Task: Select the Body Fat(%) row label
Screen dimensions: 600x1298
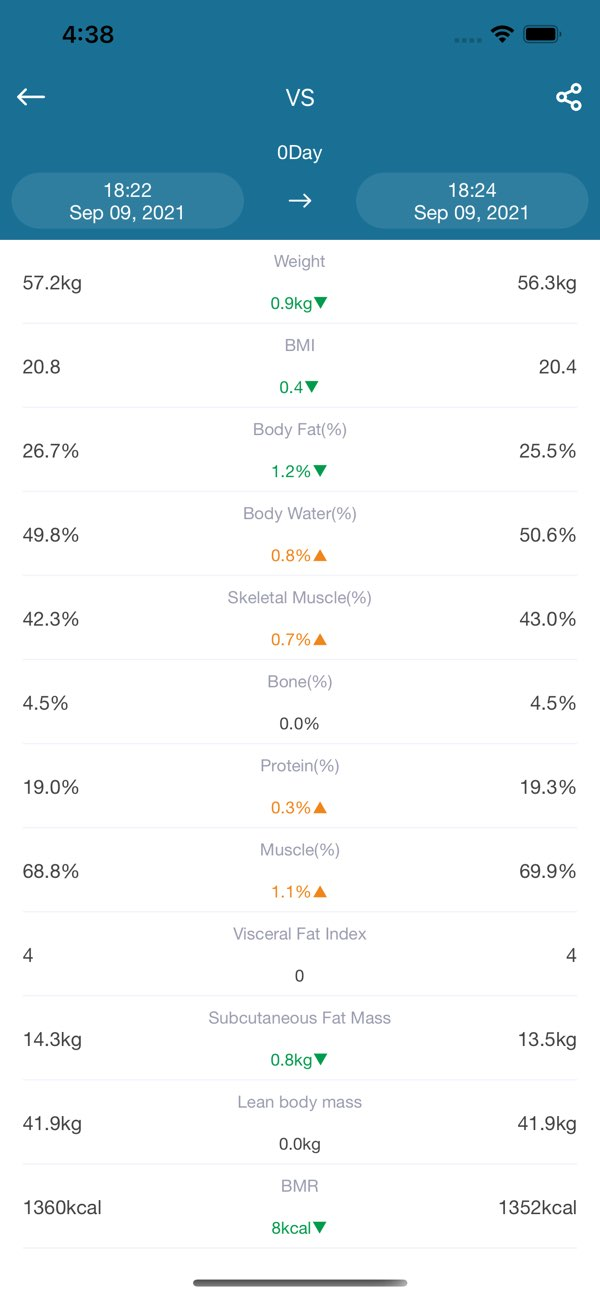Action: tap(300, 429)
